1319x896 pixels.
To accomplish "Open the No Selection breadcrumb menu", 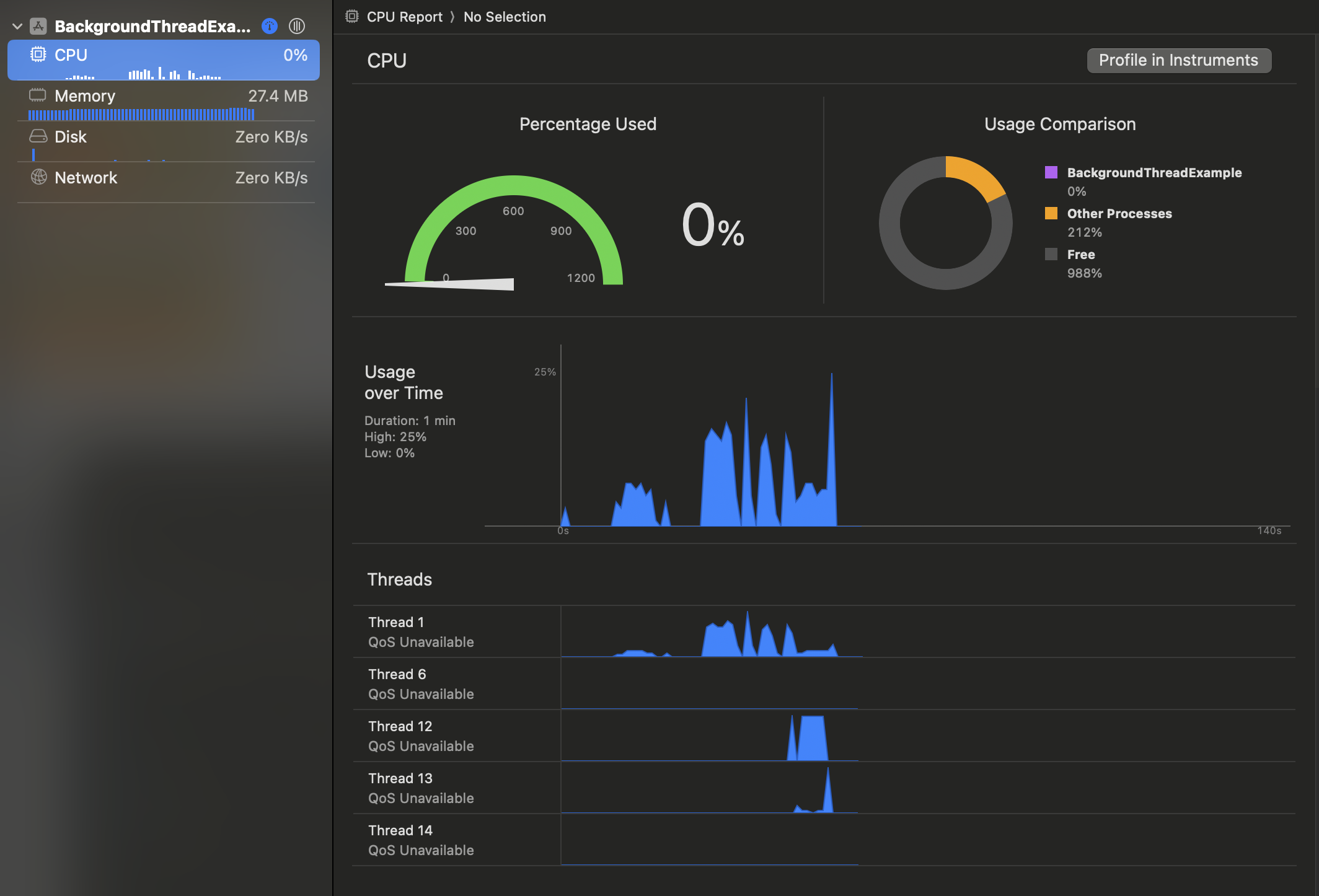I will point(505,17).
